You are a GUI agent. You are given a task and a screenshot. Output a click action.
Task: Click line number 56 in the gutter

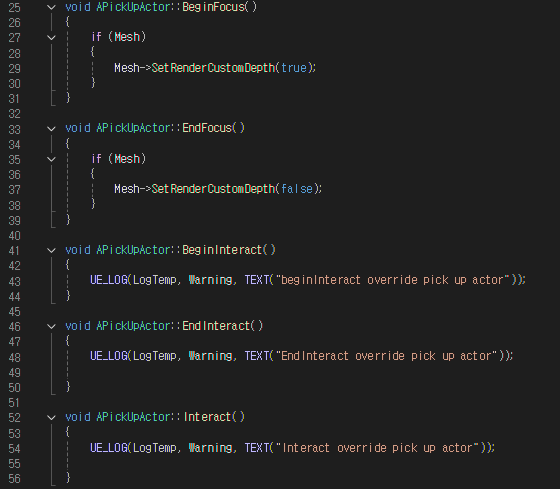(14, 479)
